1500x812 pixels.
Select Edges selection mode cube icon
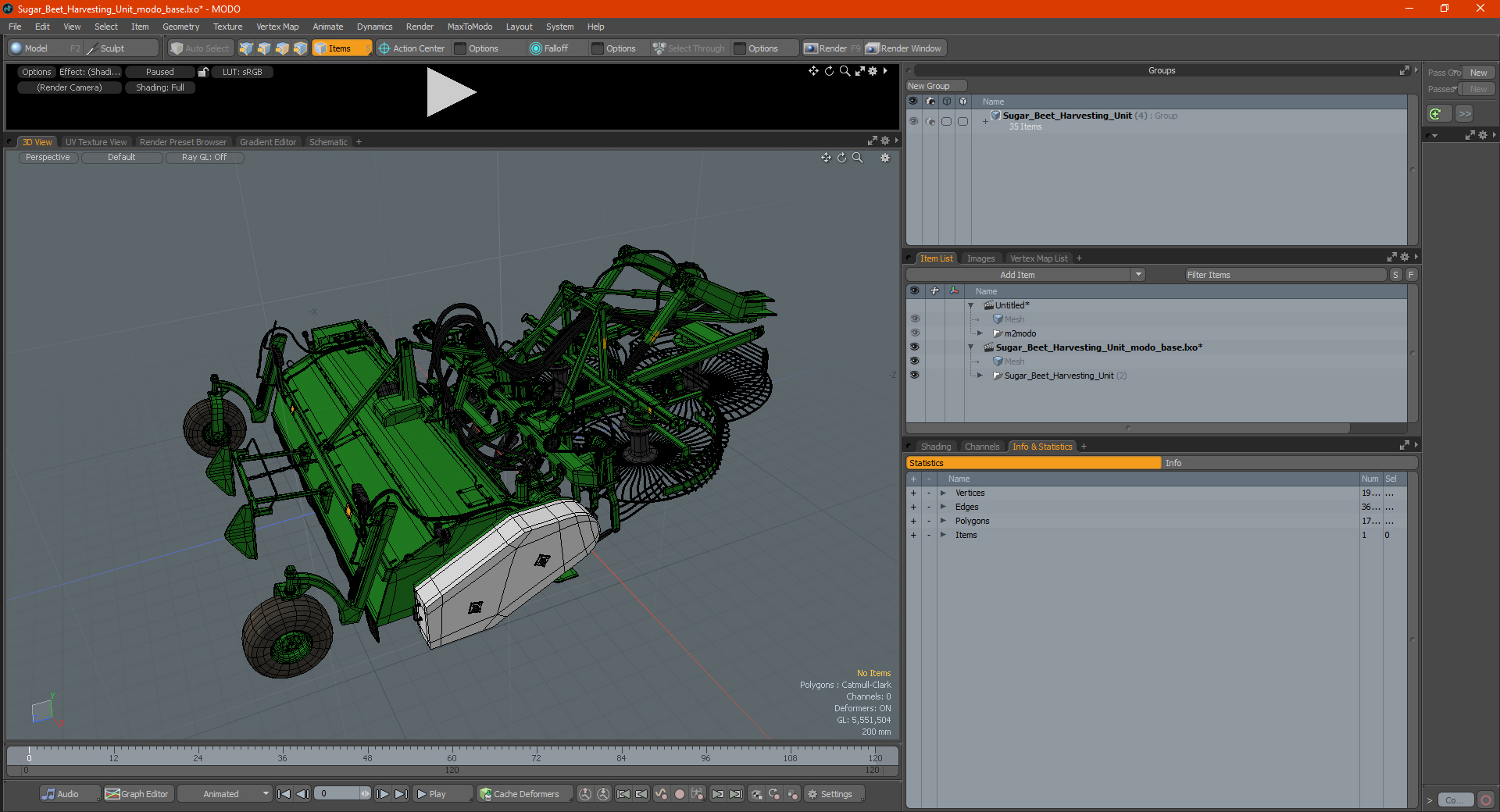click(x=264, y=48)
